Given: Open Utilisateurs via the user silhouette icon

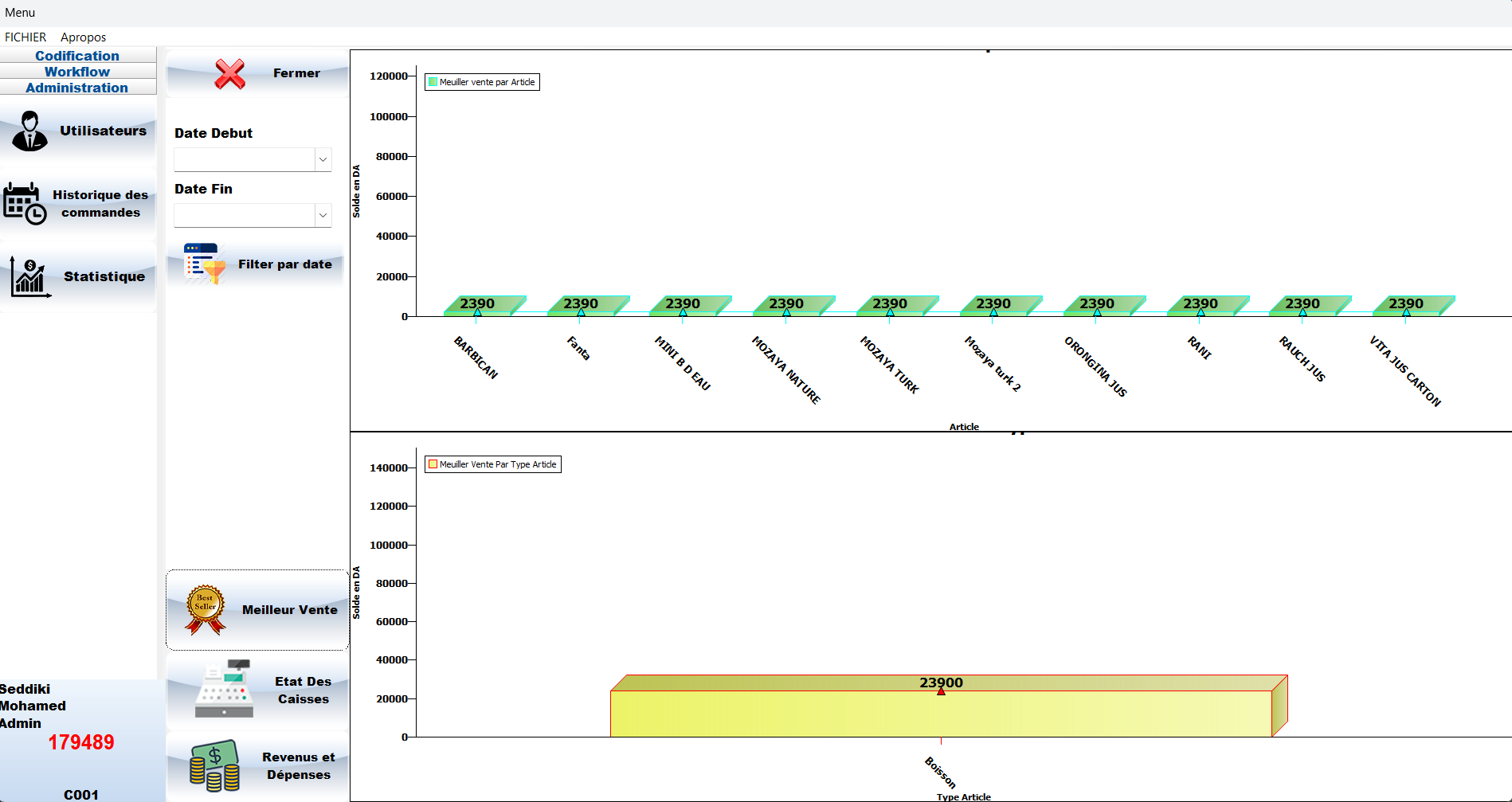Looking at the screenshot, I should 29,131.
